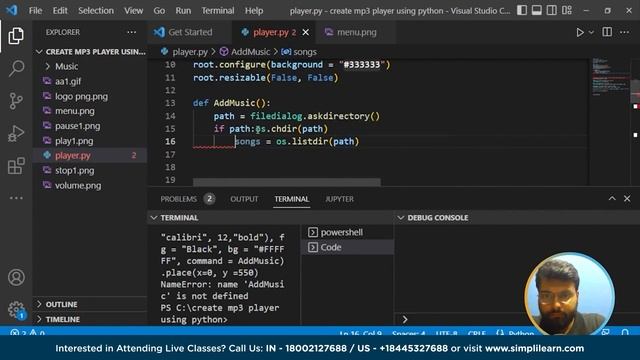Select the powershell terminal instance

coord(347,232)
